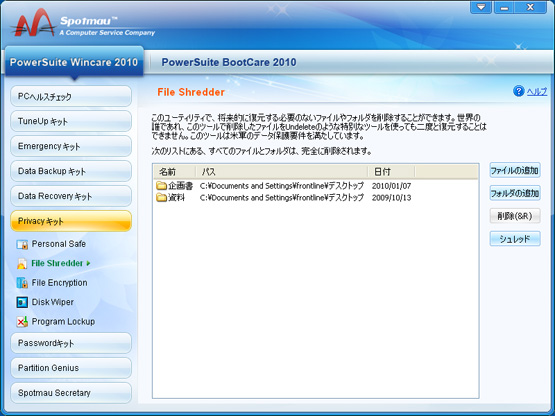
Task: Open the File Encryption icon
Action: 22,283
